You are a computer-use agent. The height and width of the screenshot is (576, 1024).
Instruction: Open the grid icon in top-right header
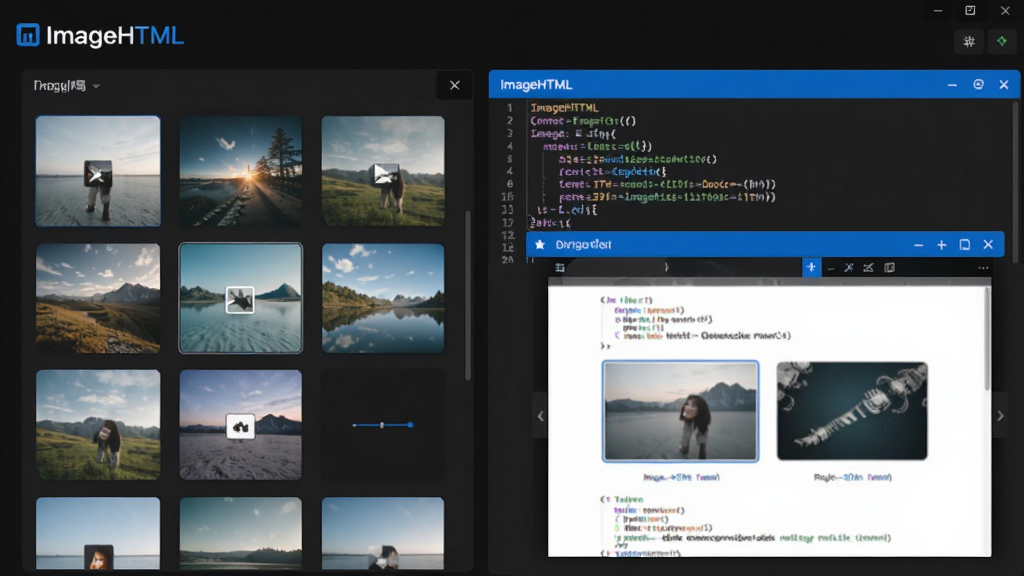coord(969,42)
